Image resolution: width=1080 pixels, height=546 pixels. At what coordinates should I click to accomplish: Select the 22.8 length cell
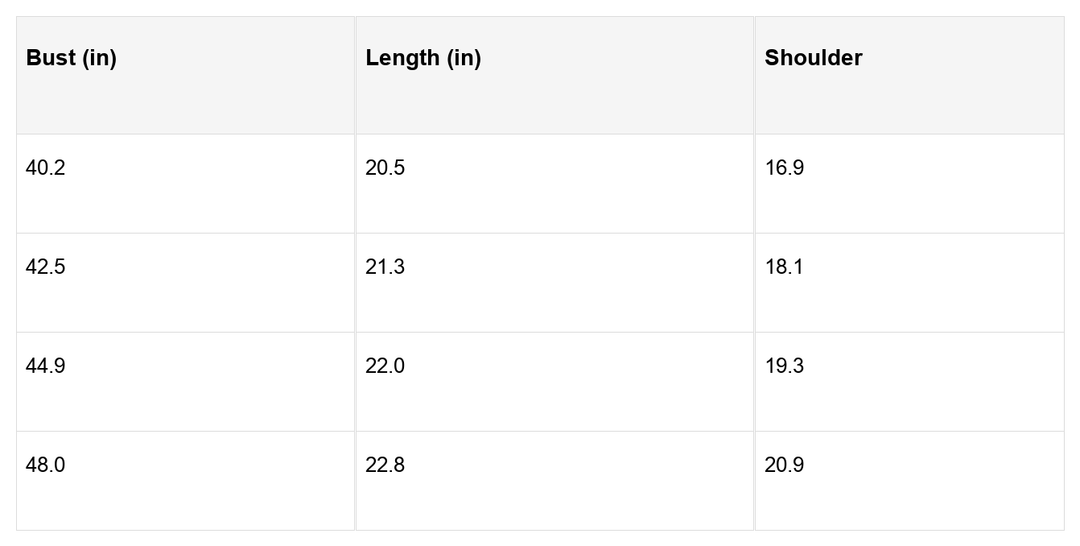click(385, 465)
